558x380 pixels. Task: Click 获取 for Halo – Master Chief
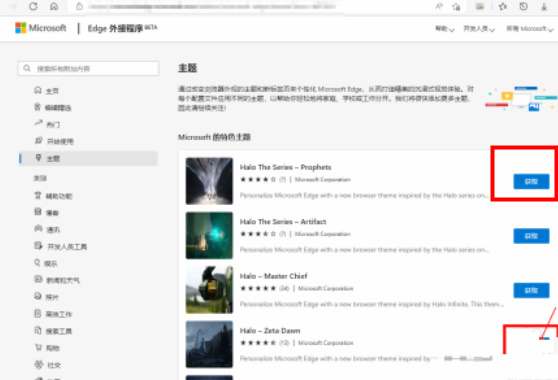coord(531,290)
